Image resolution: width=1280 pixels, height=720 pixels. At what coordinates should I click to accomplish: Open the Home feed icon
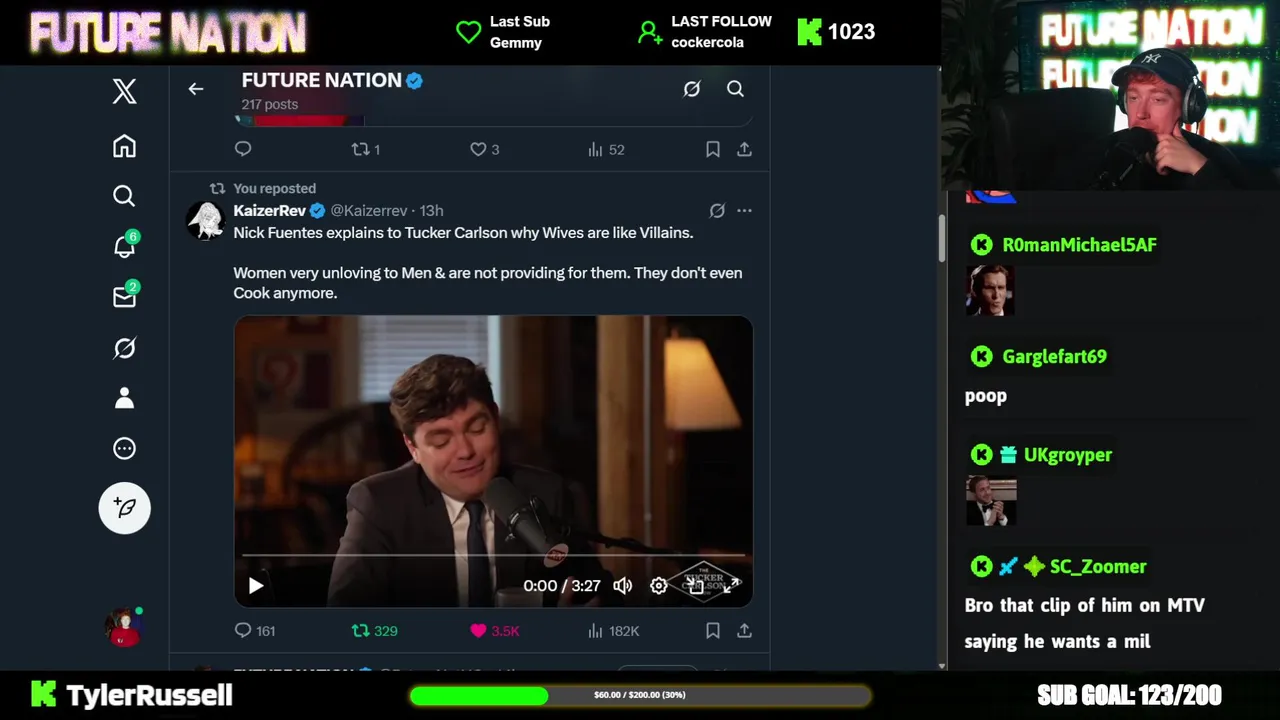(124, 146)
